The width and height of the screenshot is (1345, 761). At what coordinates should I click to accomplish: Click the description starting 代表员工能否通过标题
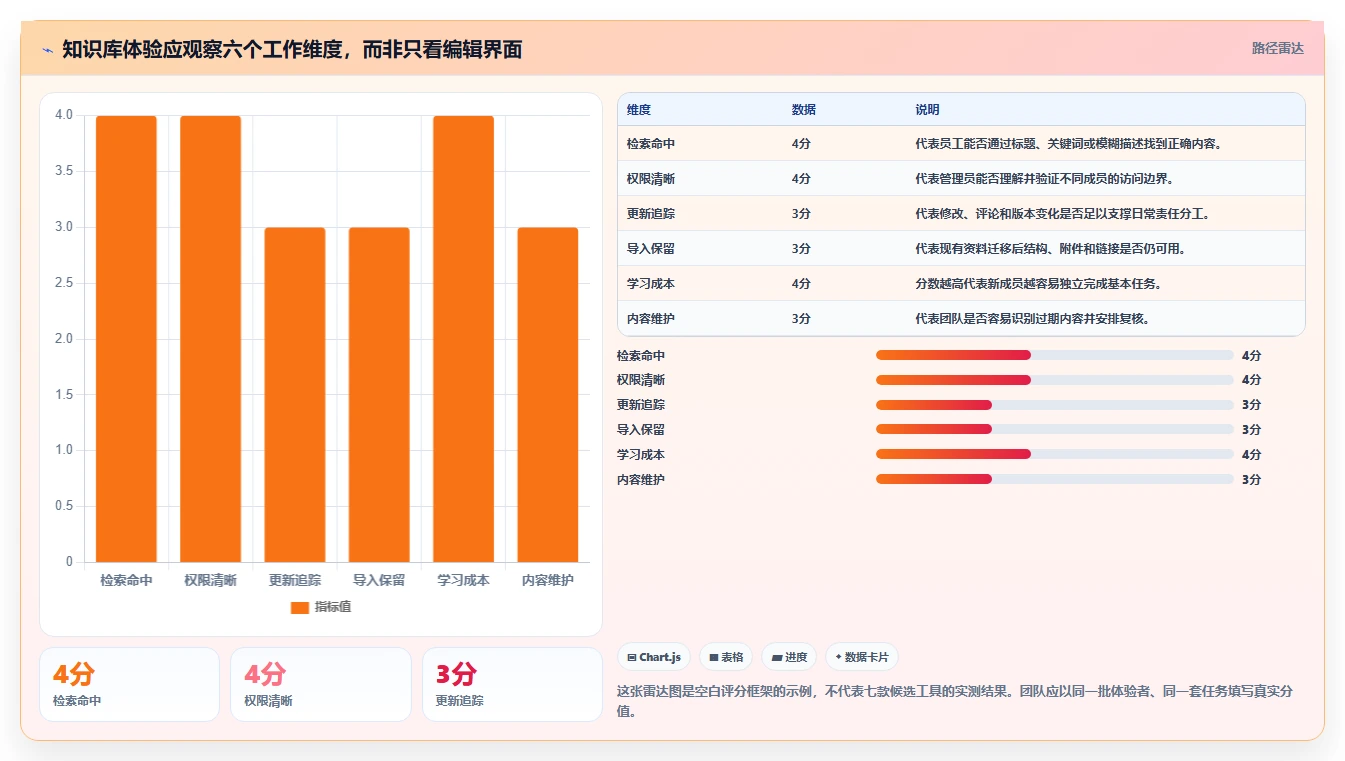pyautogui.click(x=1068, y=144)
